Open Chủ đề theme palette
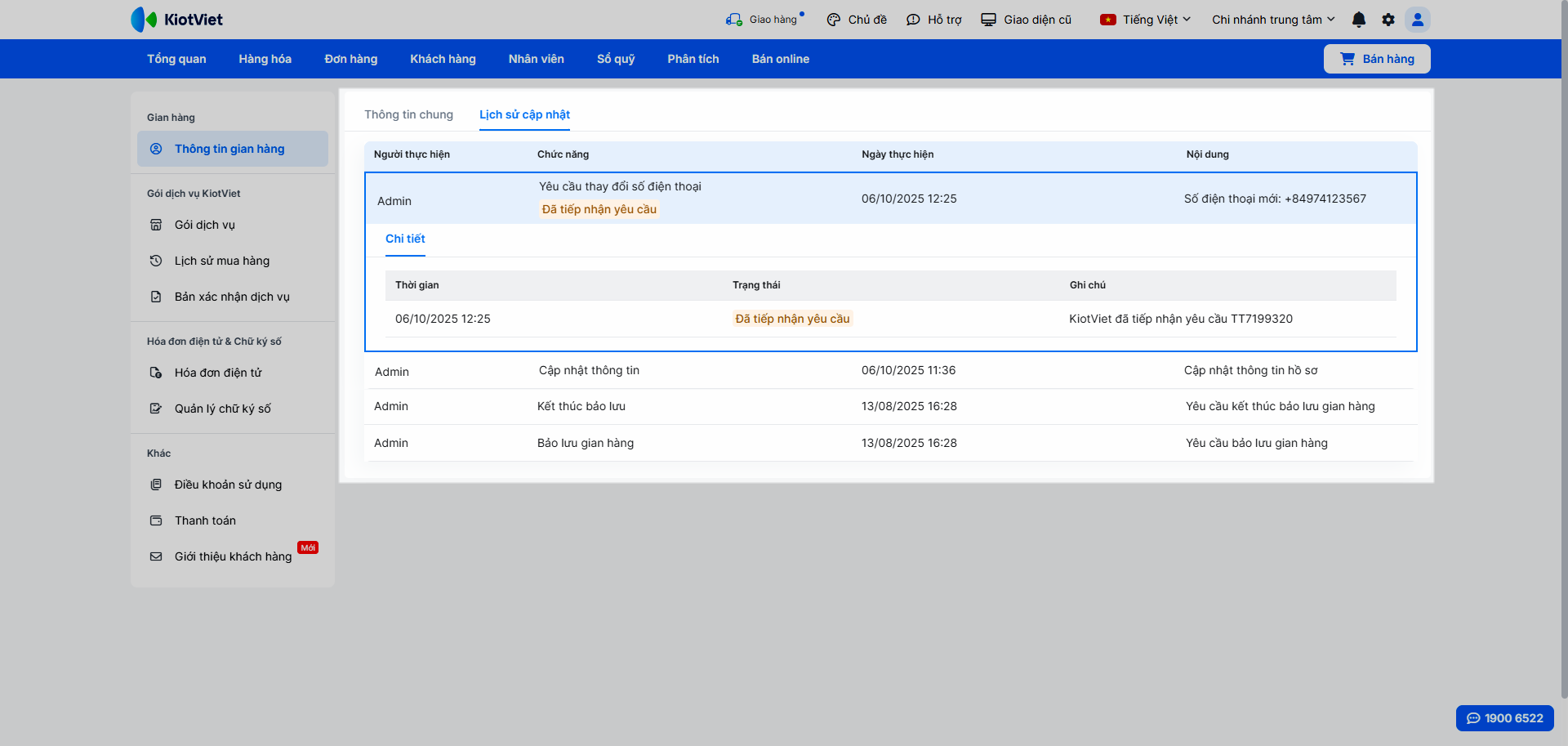Screen dimensions: 1568x746 tap(857, 20)
